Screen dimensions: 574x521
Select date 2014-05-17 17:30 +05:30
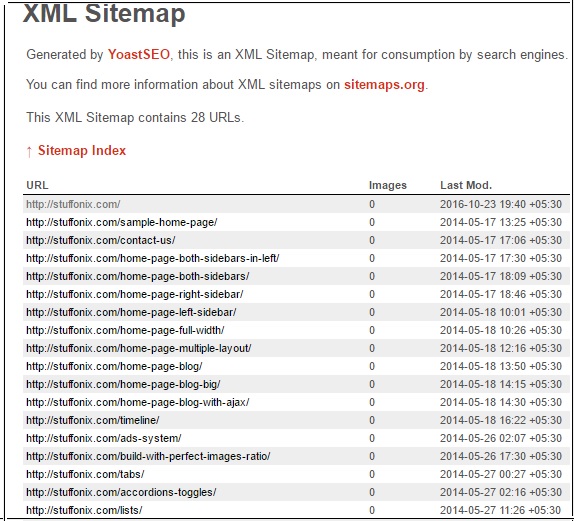tap(501, 258)
